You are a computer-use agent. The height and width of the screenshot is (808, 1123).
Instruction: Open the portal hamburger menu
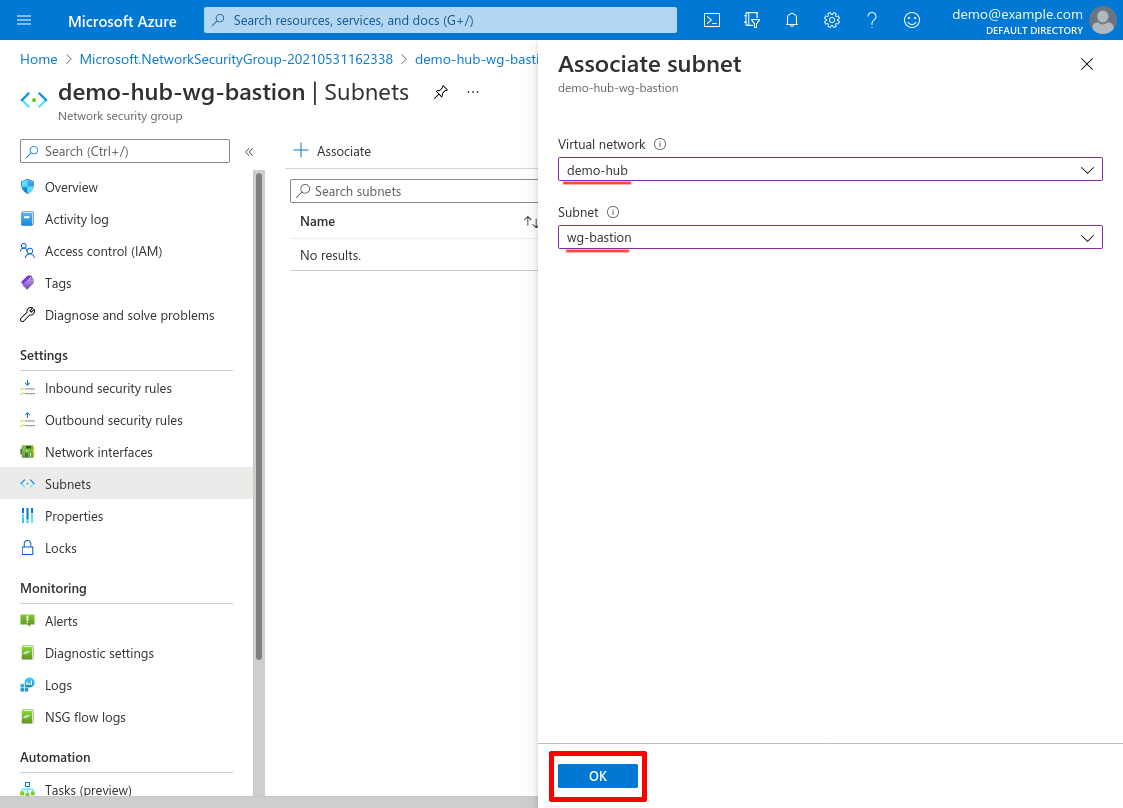tap(24, 20)
